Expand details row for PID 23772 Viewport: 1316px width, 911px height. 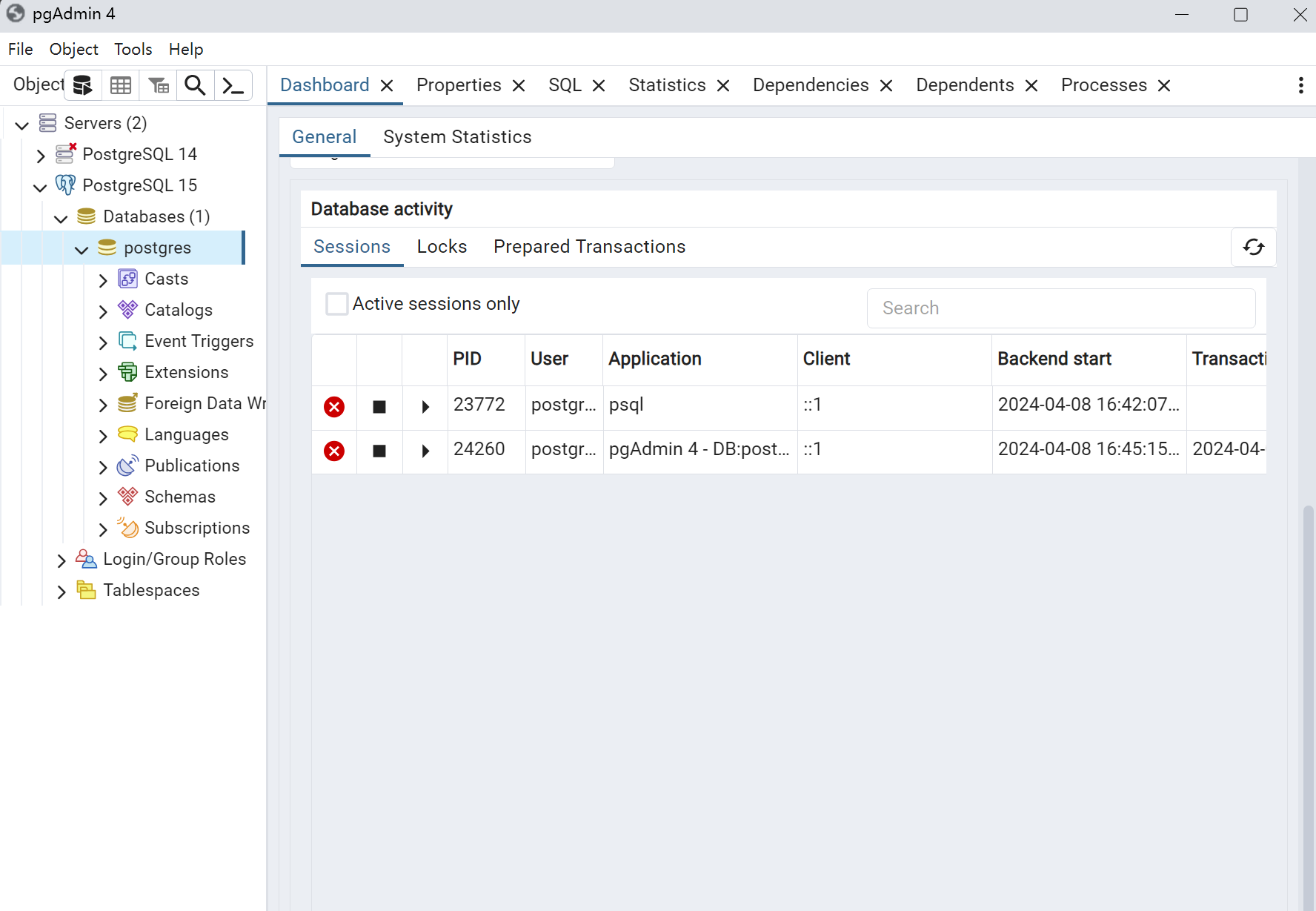click(x=425, y=407)
